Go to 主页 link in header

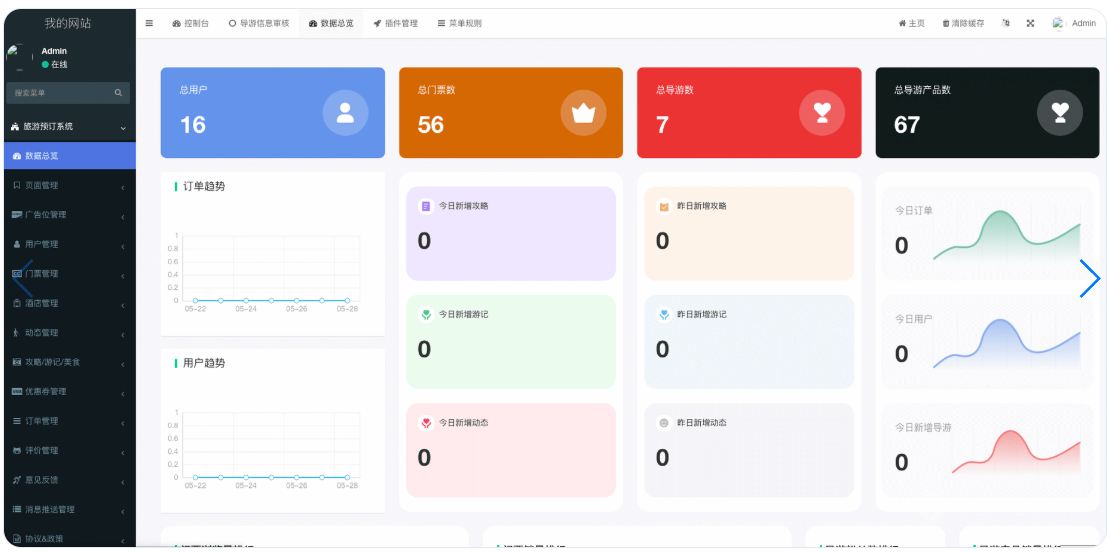pyautogui.click(x=911, y=23)
